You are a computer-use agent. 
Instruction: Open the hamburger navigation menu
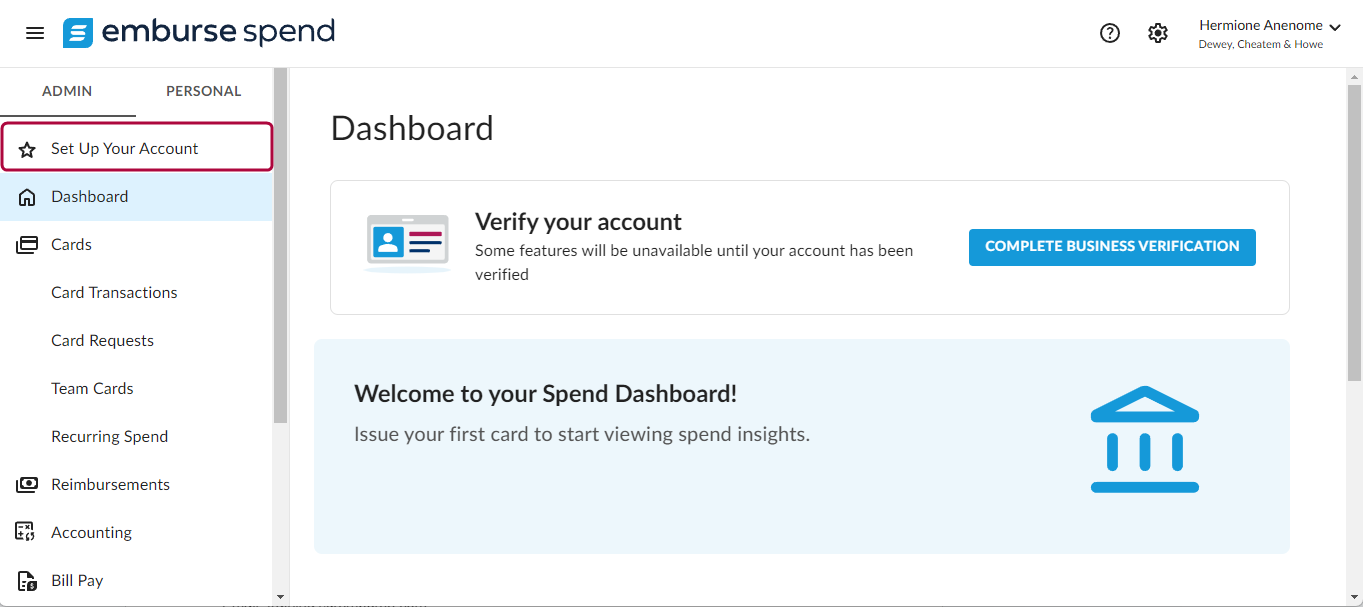(35, 33)
